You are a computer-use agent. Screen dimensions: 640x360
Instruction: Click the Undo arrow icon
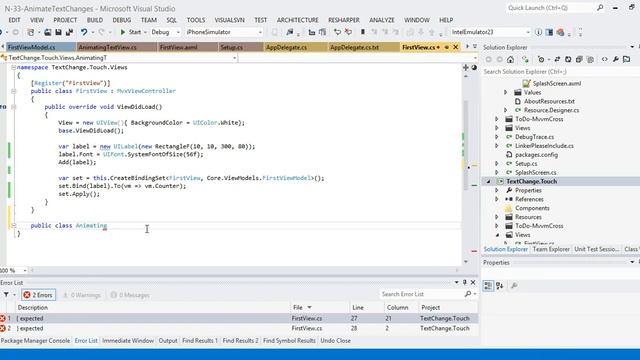[84, 32]
